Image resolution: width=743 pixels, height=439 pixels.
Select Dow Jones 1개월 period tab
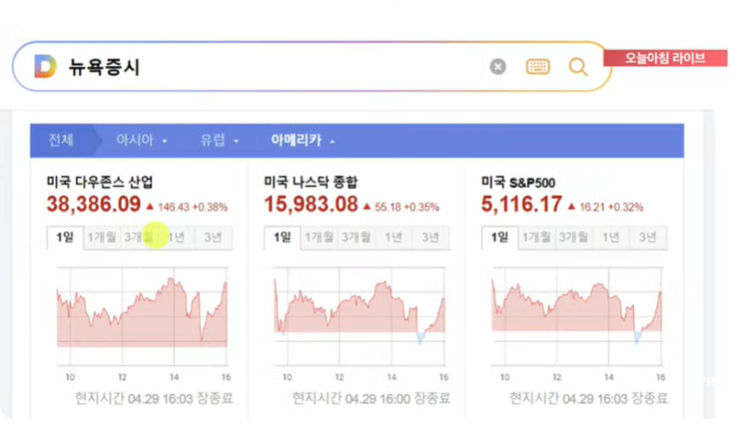(x=102, y=237)
